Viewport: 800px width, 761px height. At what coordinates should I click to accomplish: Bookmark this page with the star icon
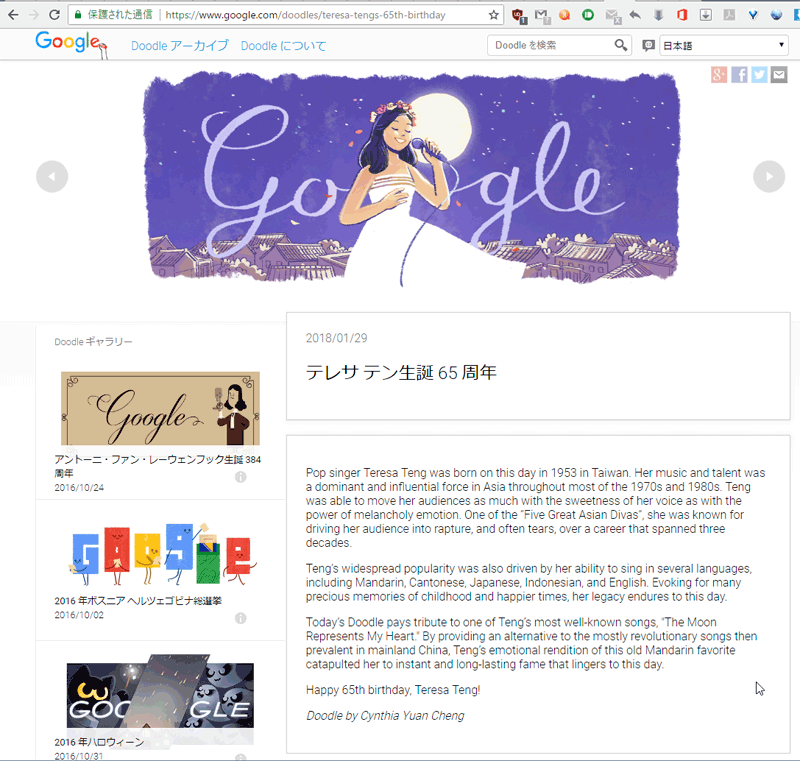pyautogui.click(x=493, y=15)
